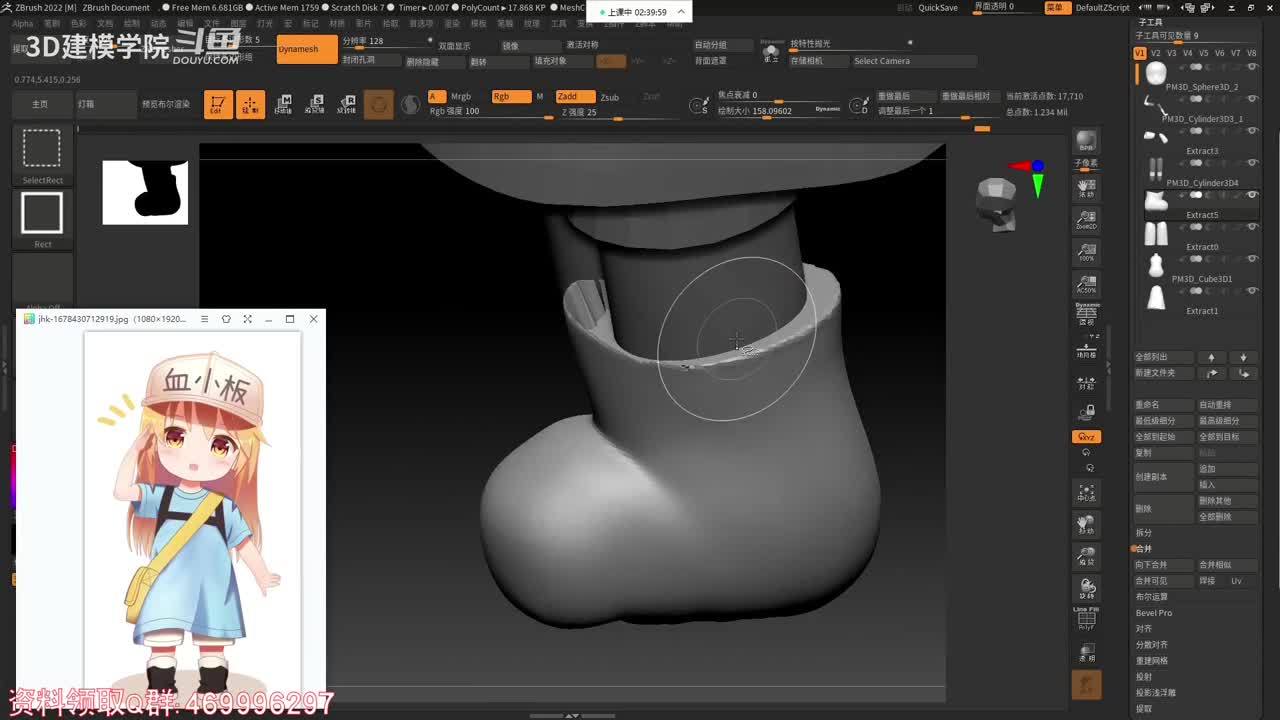The height and width of the screenshot is (720, 1280).
Task: Click the Zoom2D view icon
Action: [1086, 220]
